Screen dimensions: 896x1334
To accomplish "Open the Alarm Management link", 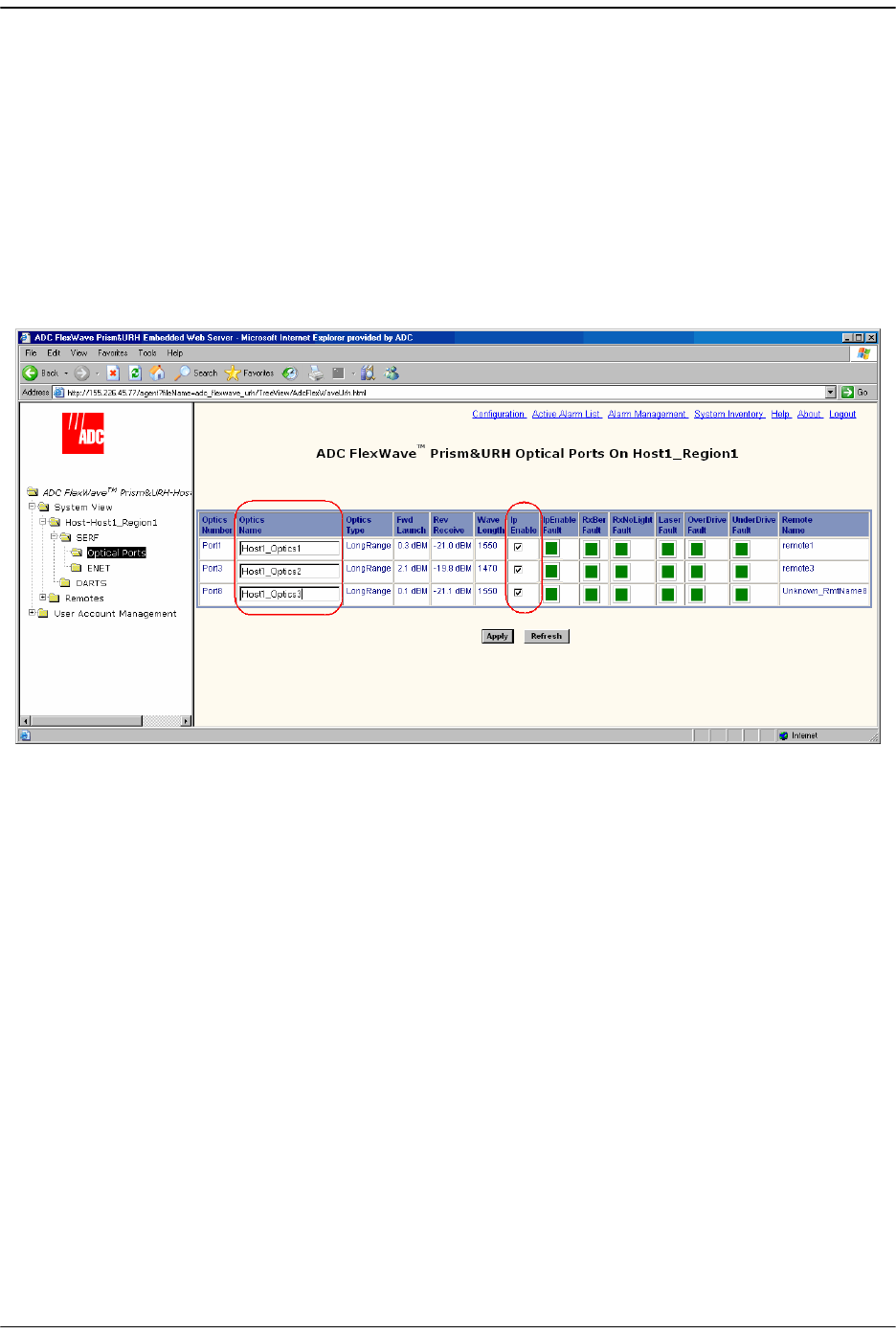I will point(647,415).
